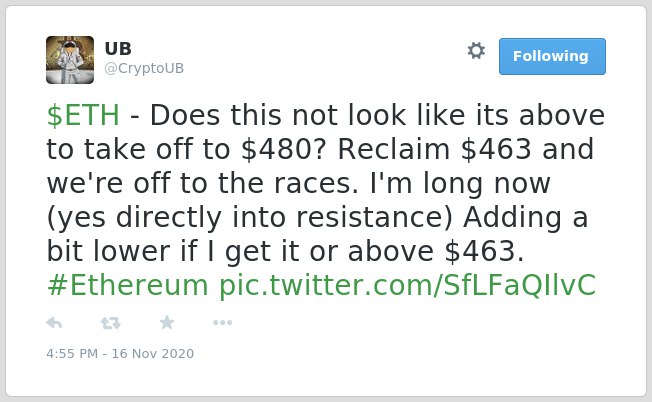Image resolution: width=652 pixels, height=402 pixels.
Task: Click 'bit lower if I get it' text
Action: [173, 252]
